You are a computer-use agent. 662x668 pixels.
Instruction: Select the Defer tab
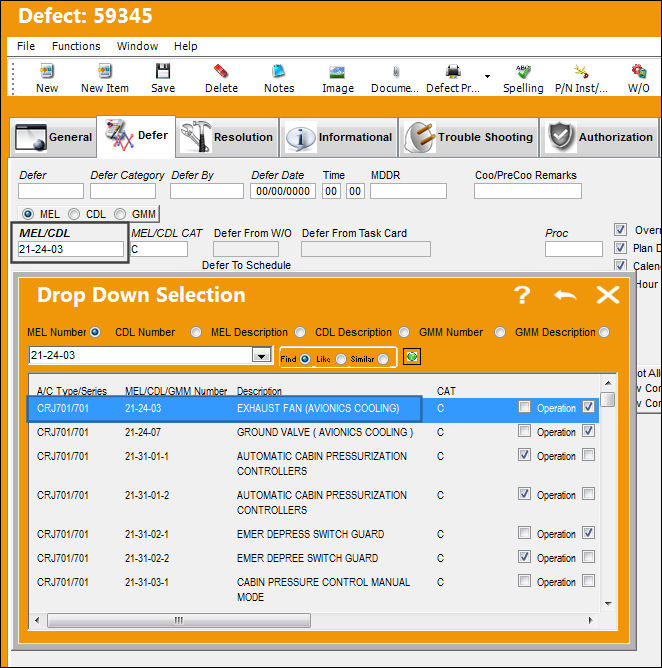(136, 136)
